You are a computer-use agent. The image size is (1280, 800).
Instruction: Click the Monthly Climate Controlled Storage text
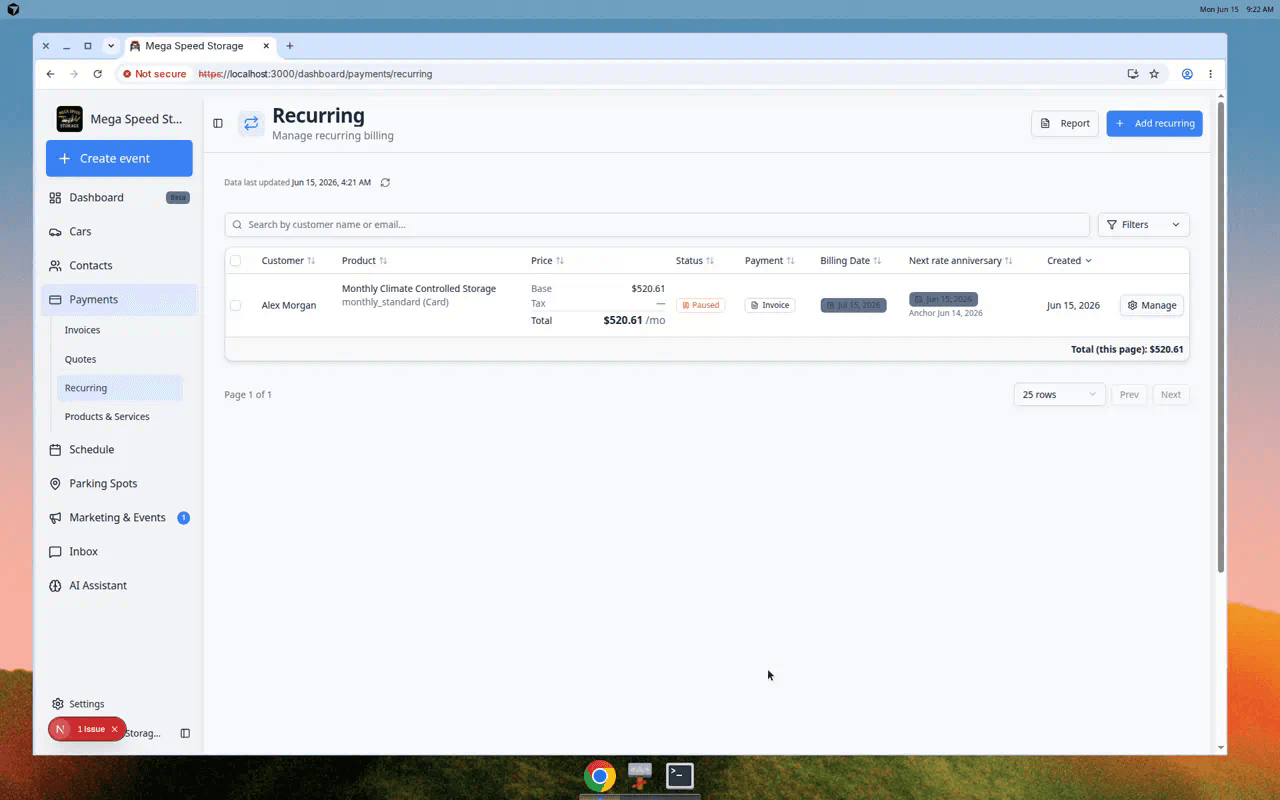pos(419,289)
